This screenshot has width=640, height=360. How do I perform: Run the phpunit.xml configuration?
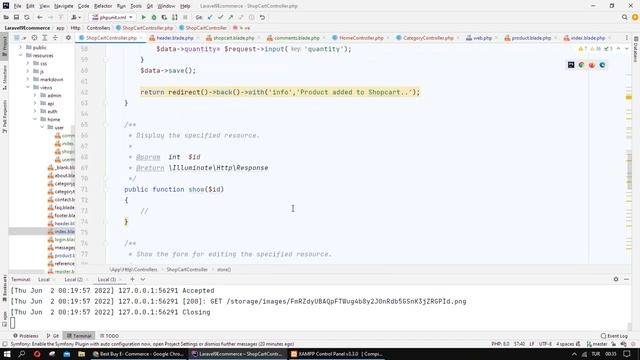tap(143, 18)
